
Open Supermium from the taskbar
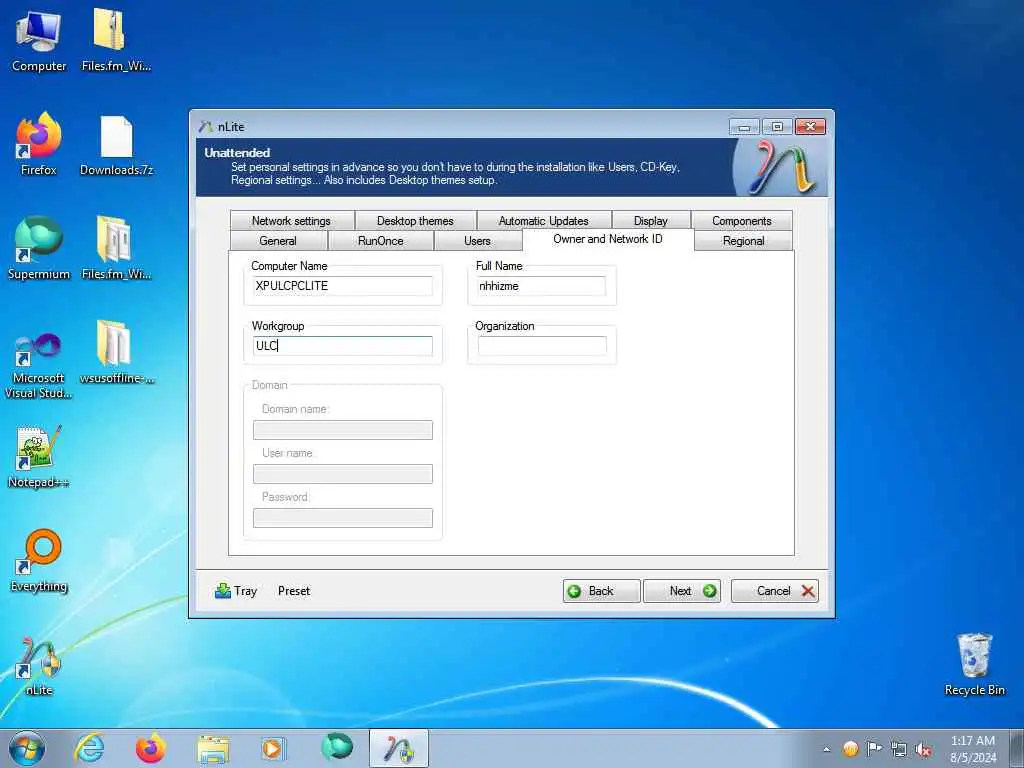click(336, 748)
